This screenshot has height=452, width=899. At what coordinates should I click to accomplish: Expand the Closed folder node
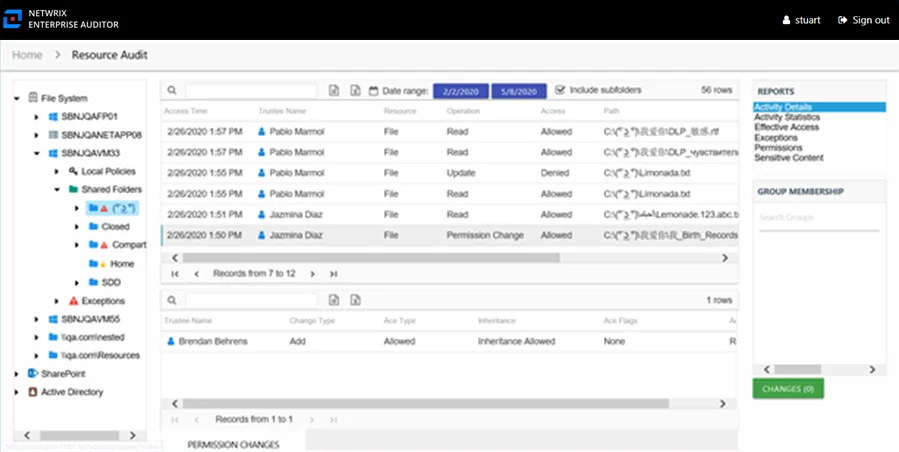coord(77,227)
